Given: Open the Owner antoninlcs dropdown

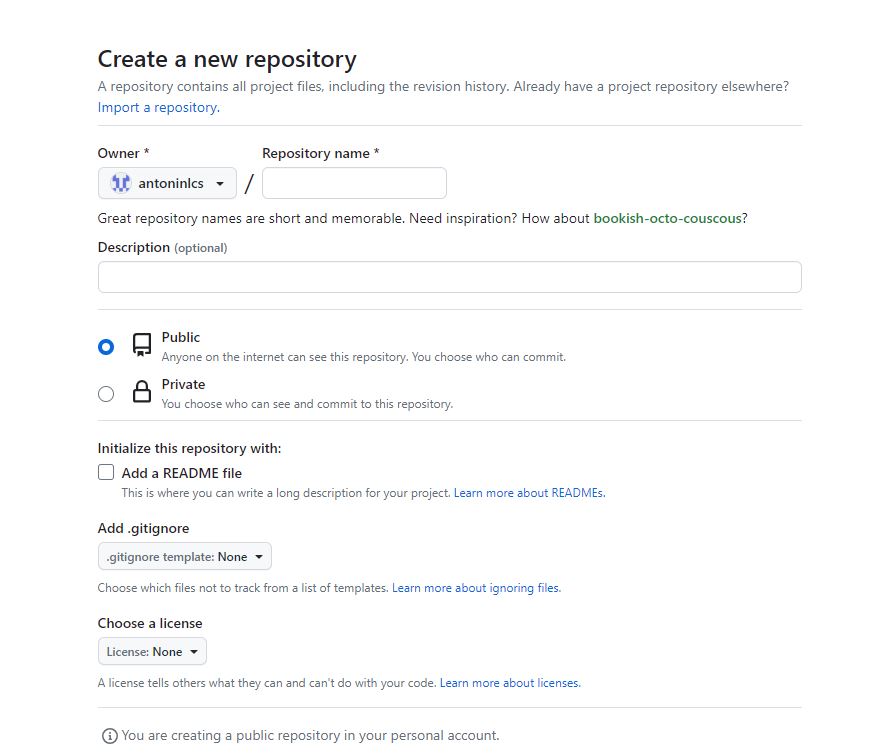Looking at the screenshot, I should [167, 184].
